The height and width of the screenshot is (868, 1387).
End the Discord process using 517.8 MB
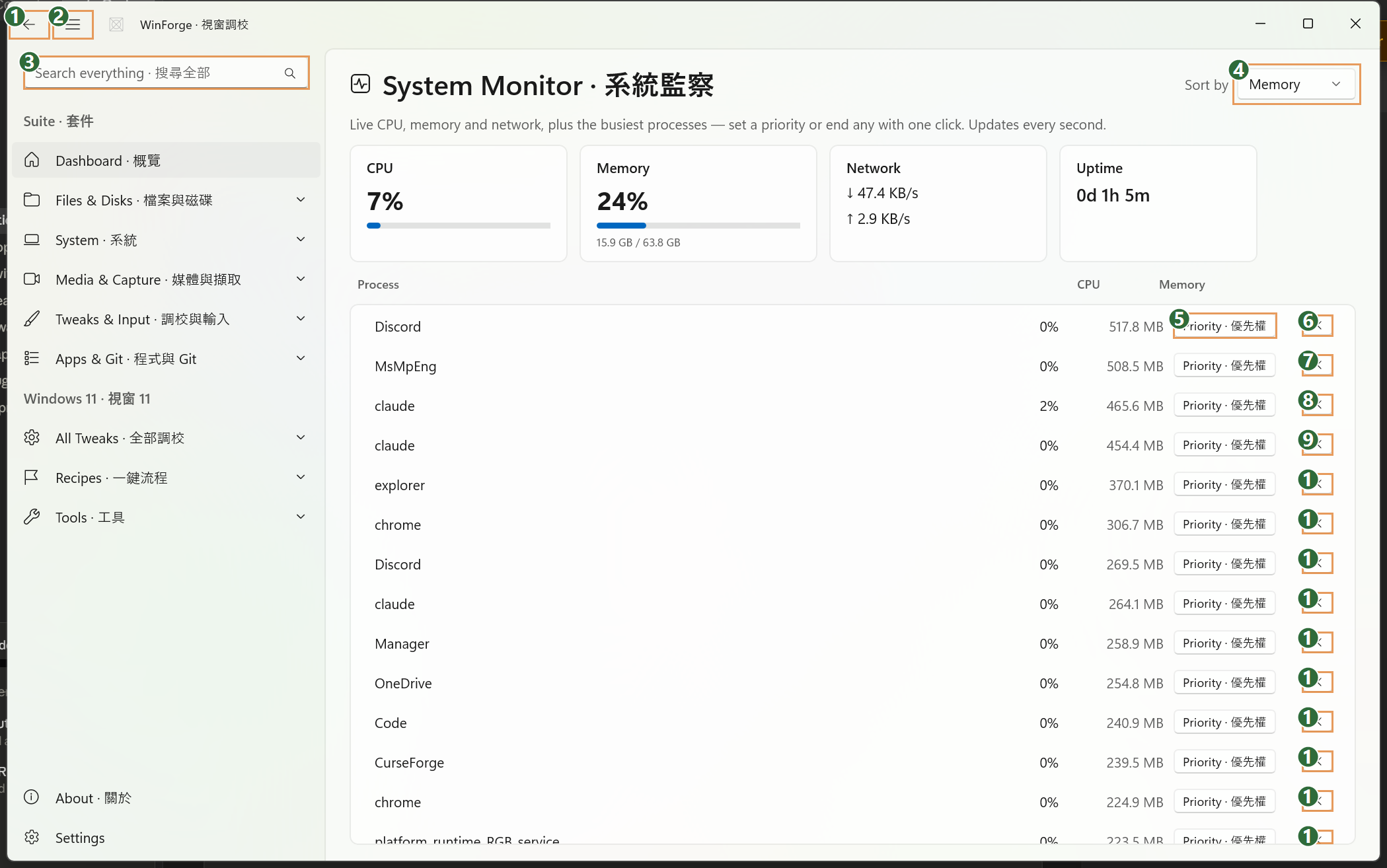(x=1318, y=326)
